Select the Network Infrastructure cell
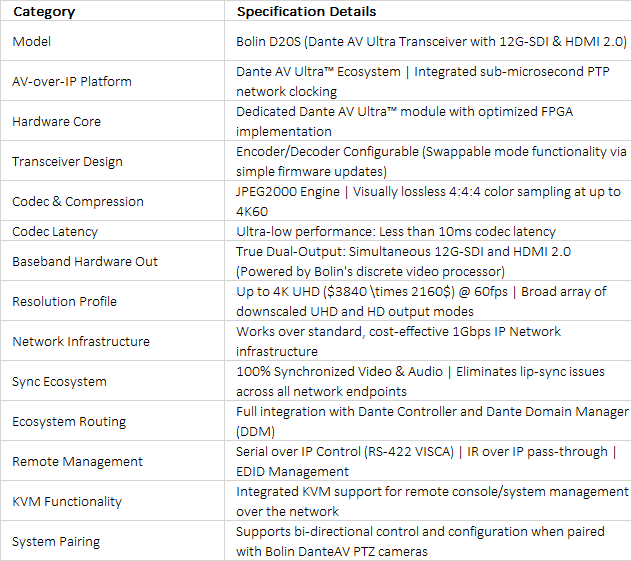Viewport: 632px width, 561px height. pyautogui.click(x=112, y=341)
